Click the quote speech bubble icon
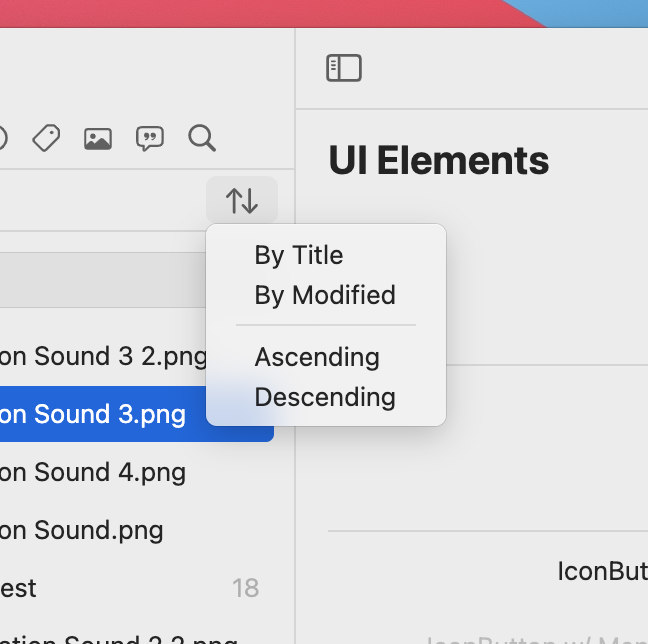 150,138
